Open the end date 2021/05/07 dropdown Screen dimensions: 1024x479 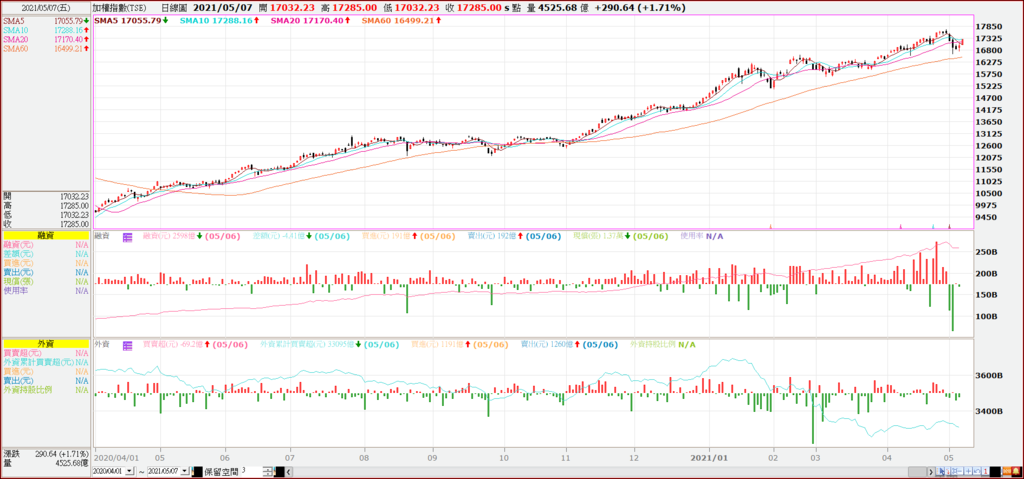[185, 471]
